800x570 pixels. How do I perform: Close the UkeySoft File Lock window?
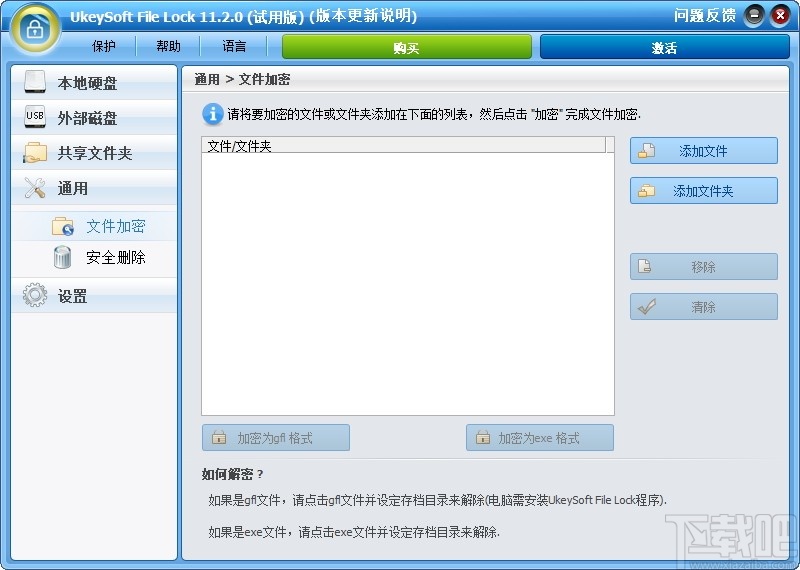click(x=780, y=16)
